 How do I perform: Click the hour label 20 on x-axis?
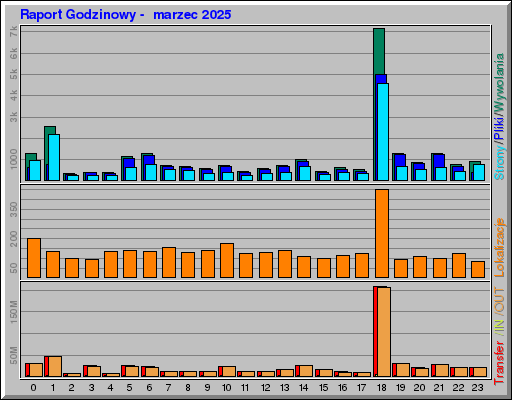[419, 388]
